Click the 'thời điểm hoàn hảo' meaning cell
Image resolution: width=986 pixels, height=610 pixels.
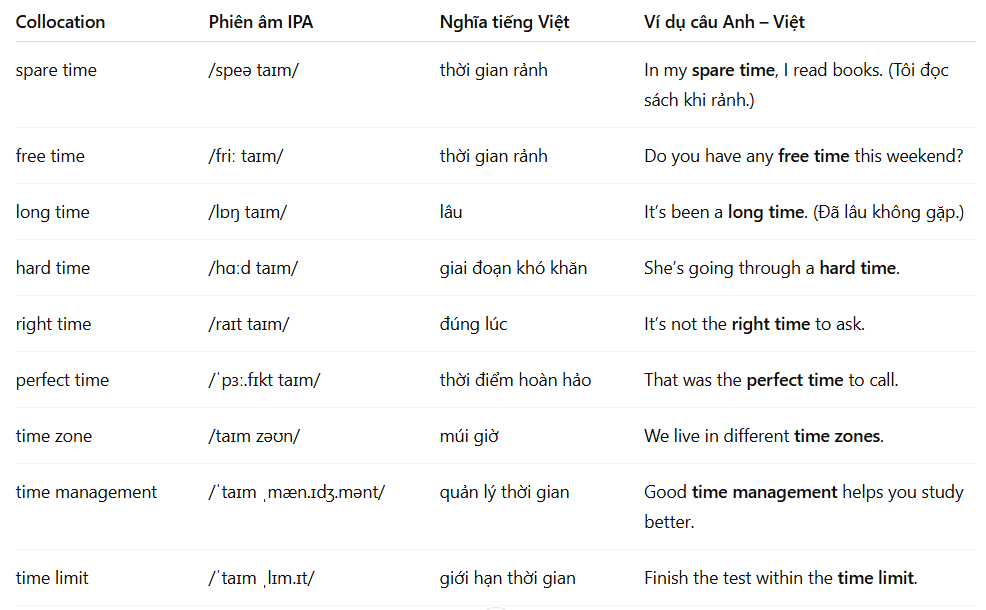click(515, 380)
